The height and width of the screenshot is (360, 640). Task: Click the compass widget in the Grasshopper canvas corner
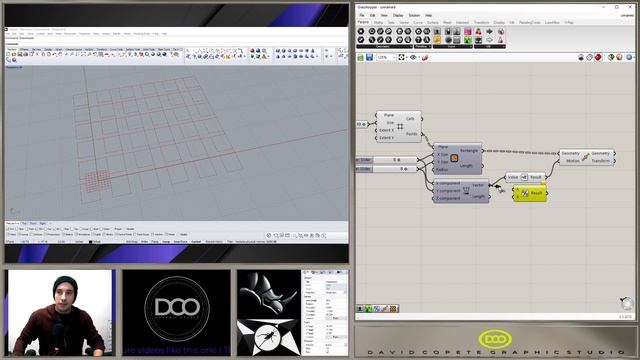point(626,303)
